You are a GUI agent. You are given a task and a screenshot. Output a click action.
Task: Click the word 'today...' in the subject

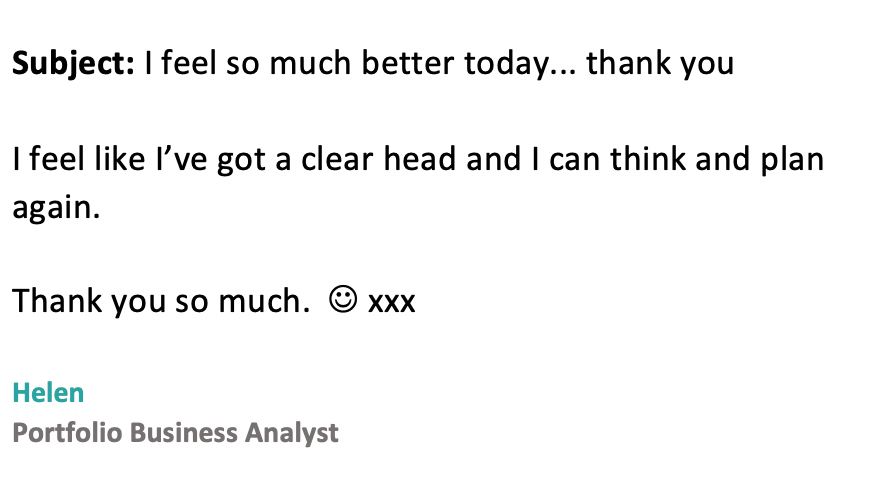pos(521,63)
